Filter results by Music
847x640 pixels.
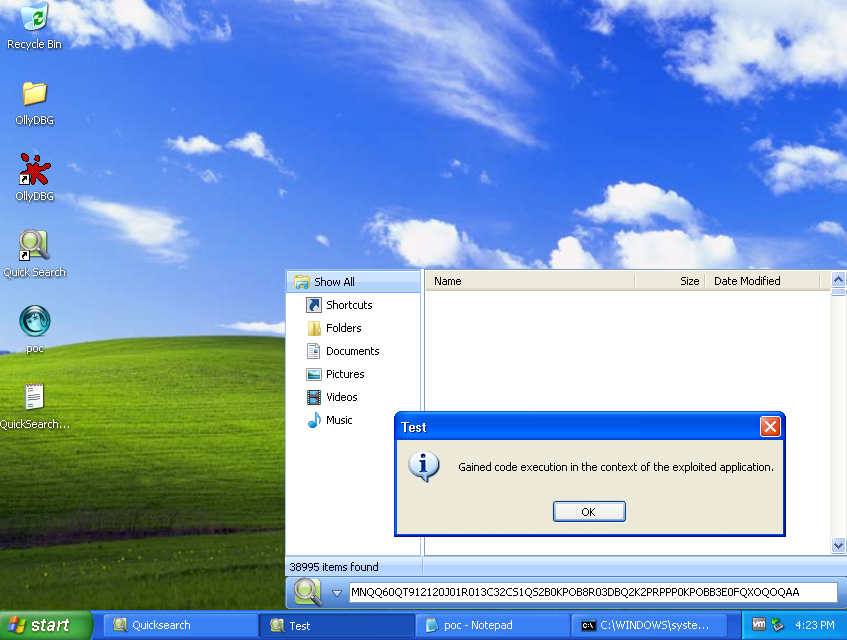click(x=339, y=420)
